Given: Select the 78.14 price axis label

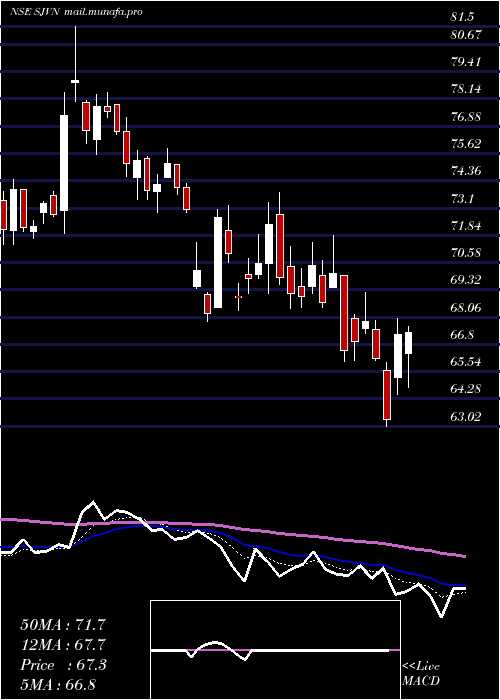Looking at the screenshot, I should pyautogui.click(x=466, y=89).
